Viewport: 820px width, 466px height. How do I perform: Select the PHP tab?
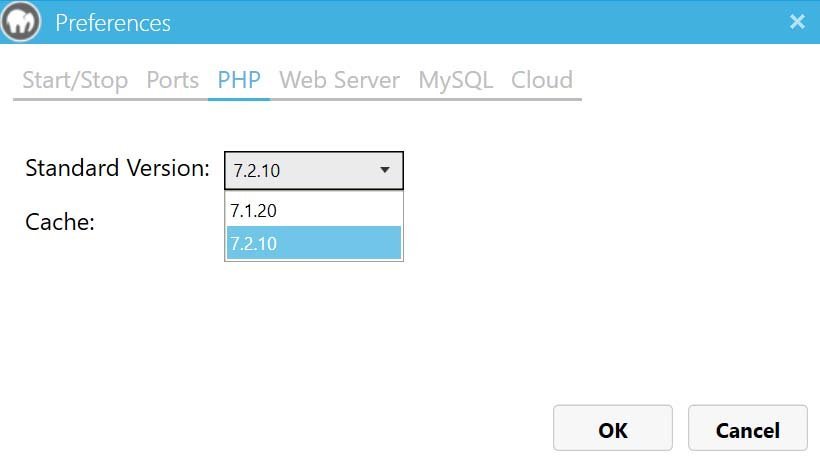click(x=239, y=80)
